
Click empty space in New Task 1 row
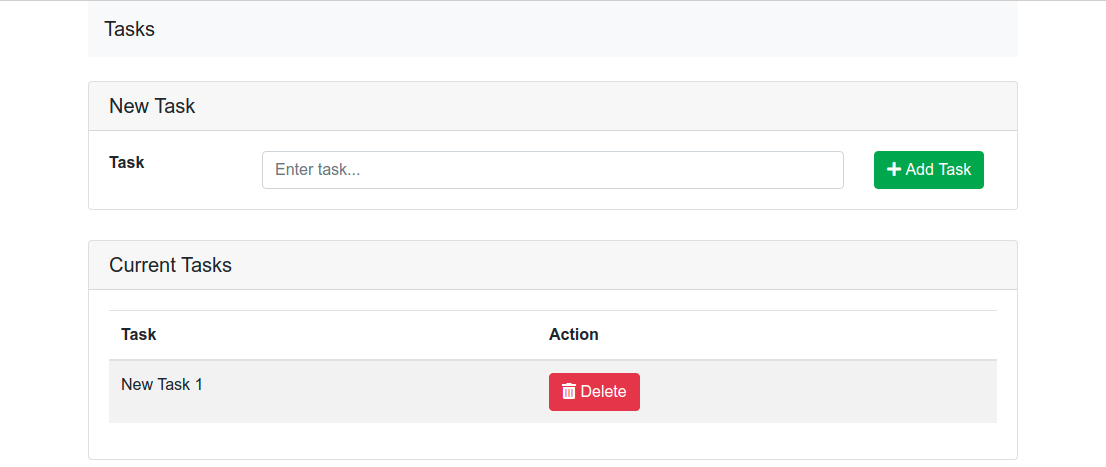tap(820, 392)
